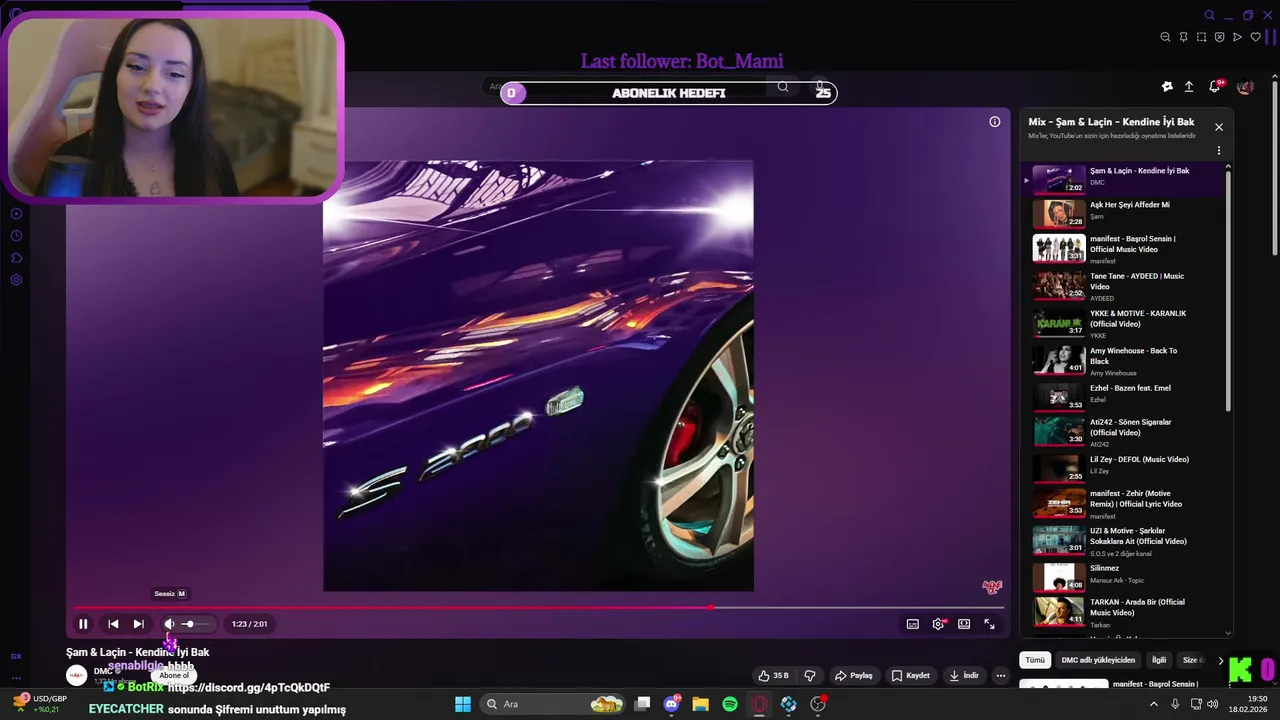The image size is (1280, 720).
Task: Open the YouTube account avatar
Action: tap(1245, 87)
